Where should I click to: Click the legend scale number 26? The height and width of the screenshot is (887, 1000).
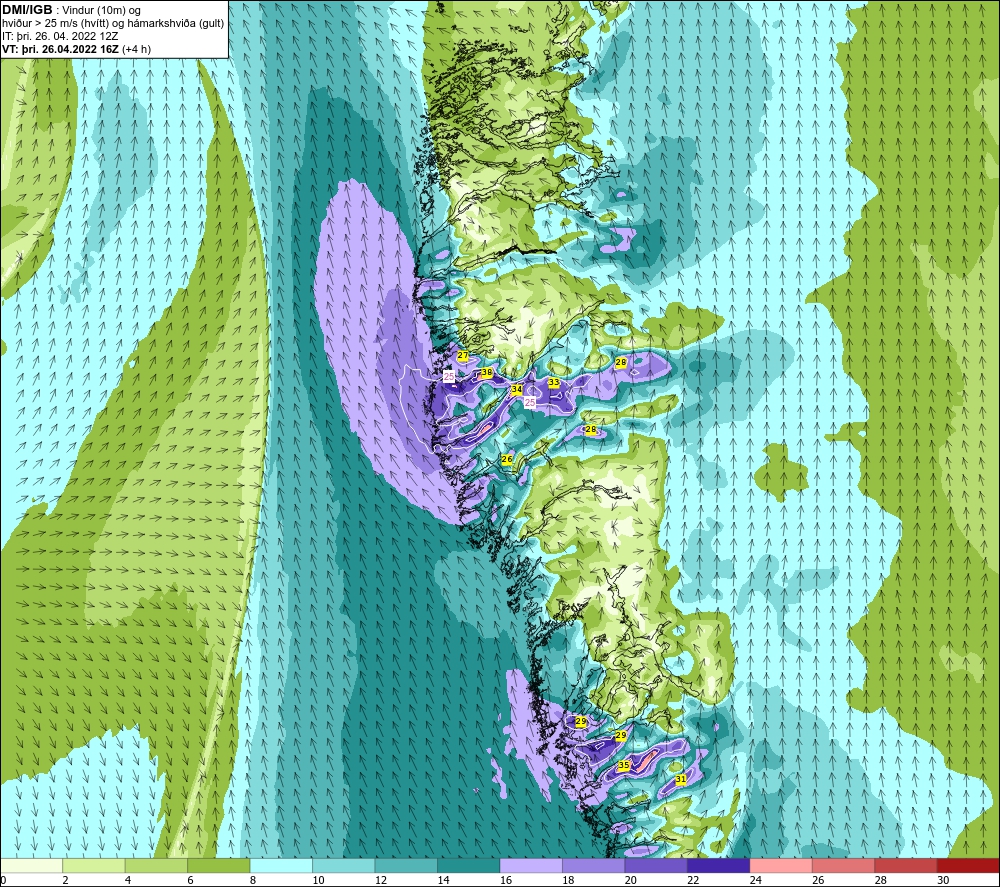(818, 880)
